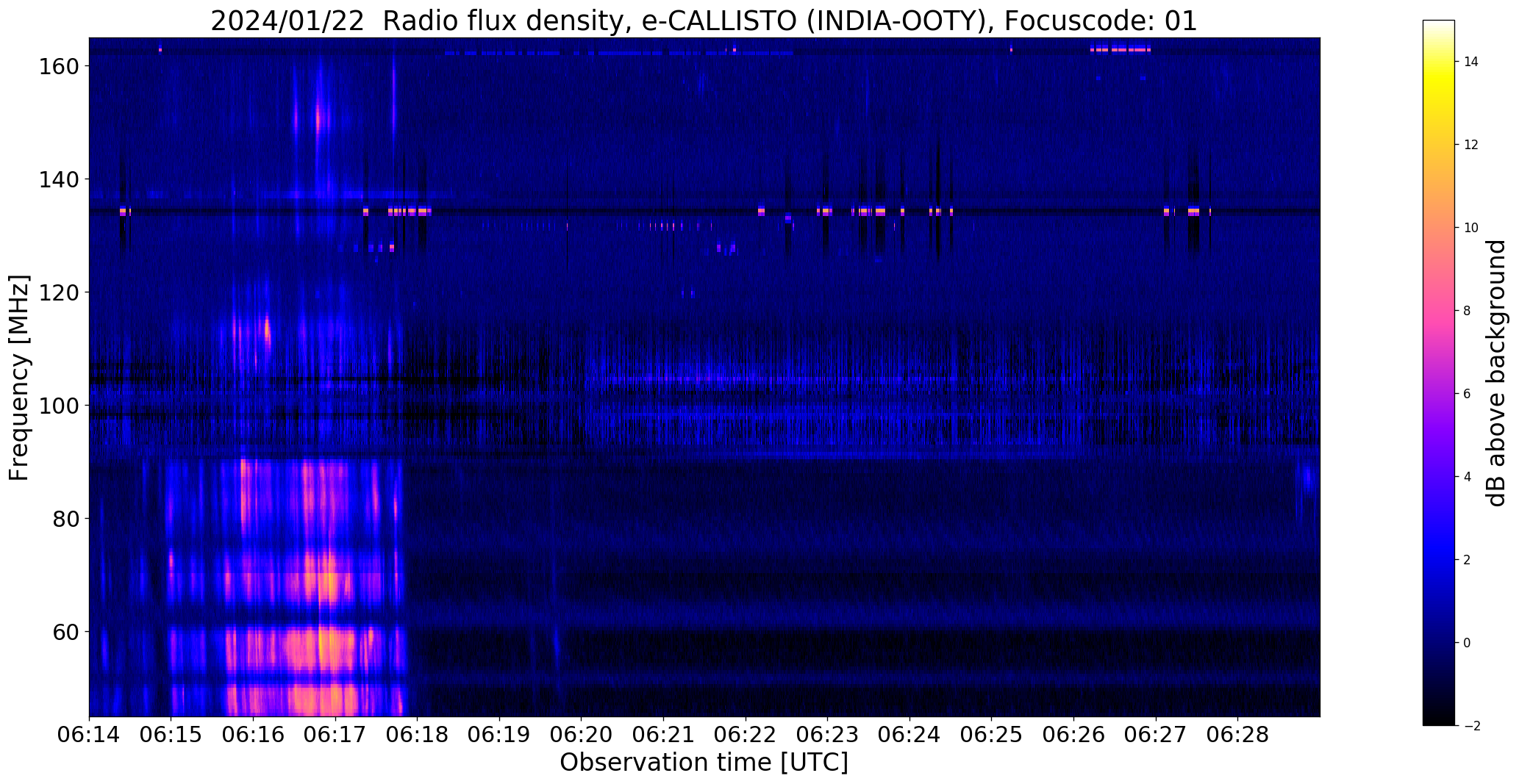Click the 120 MHz frequency tick label
Screen dimensions: 1519x784
point(57,292)
